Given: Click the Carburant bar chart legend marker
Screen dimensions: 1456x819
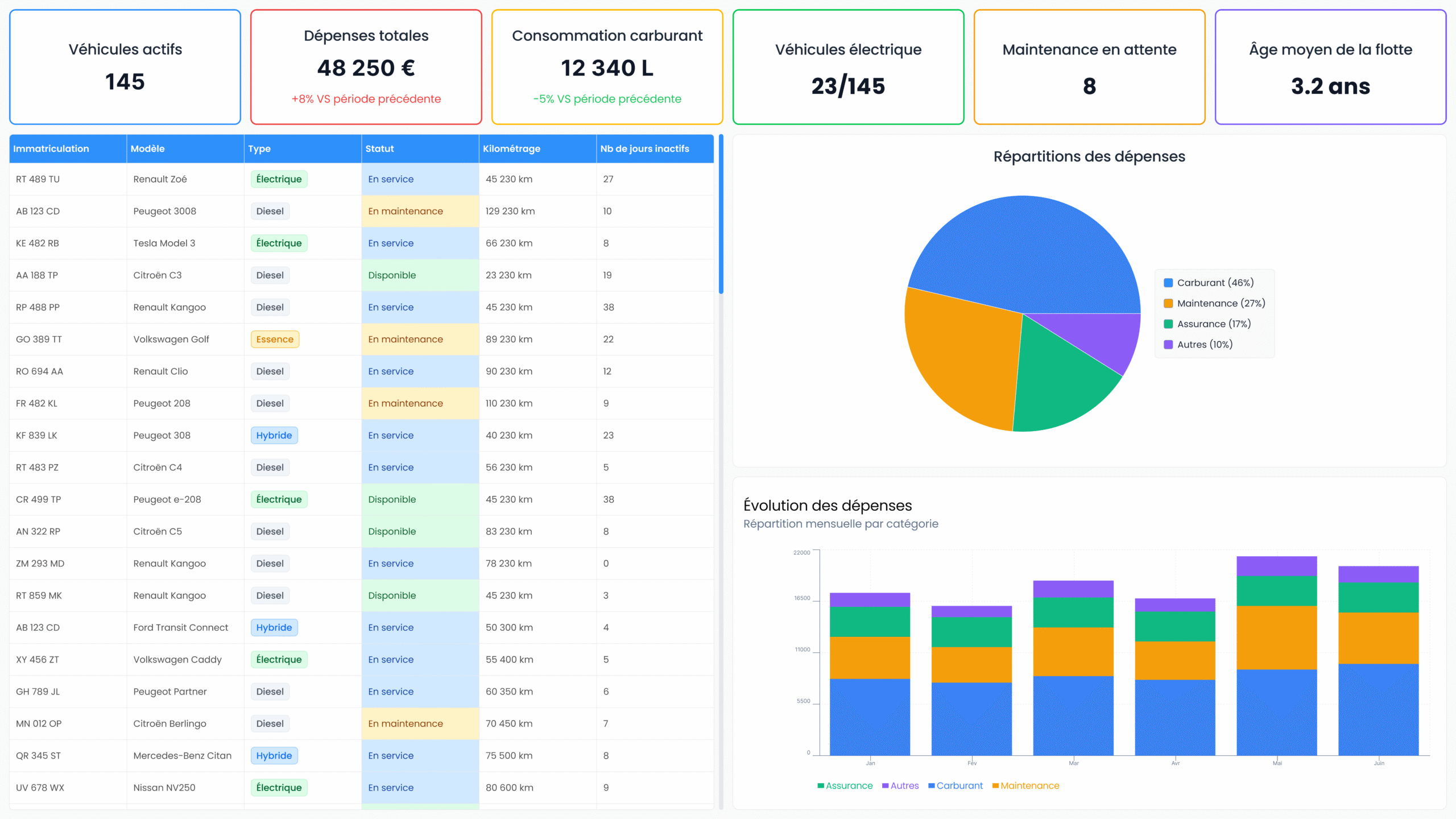Looking at the screenshot, I should pos(931,785).
